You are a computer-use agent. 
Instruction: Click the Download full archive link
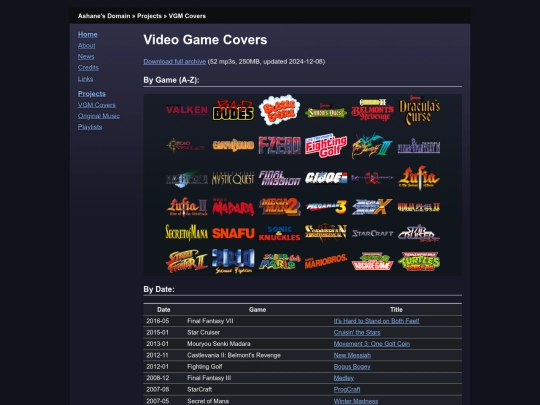click(175, 62)
